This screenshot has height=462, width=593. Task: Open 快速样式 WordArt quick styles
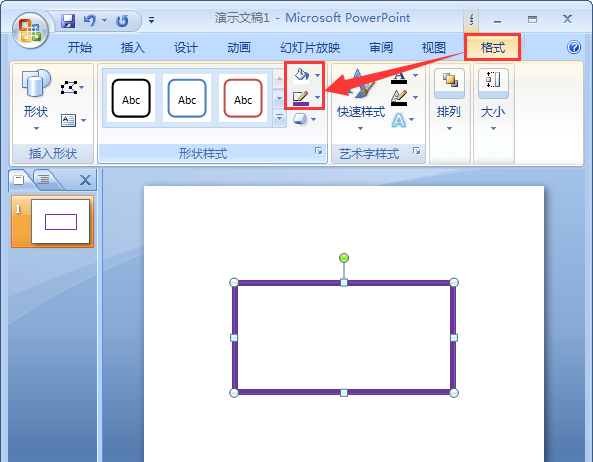pyautogui.click(x=361, y=100)
